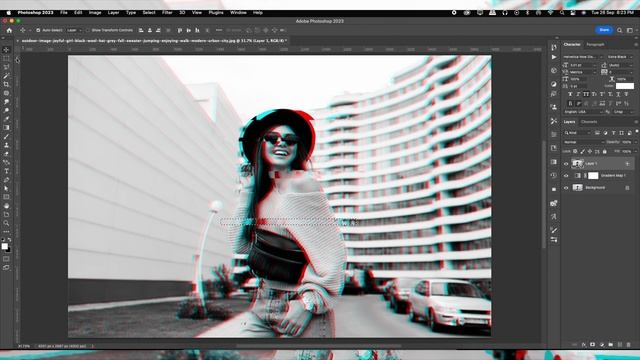640x360 pixels.
Task: Click the delete layer trash icon
Action: click(x=628, y=344)
